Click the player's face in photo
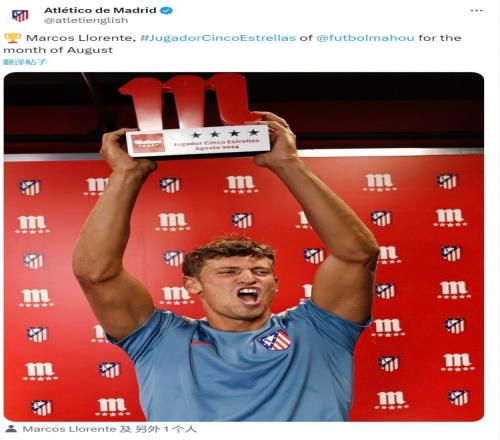This screenshot has width=500, height=440. (x=237, y=283)
